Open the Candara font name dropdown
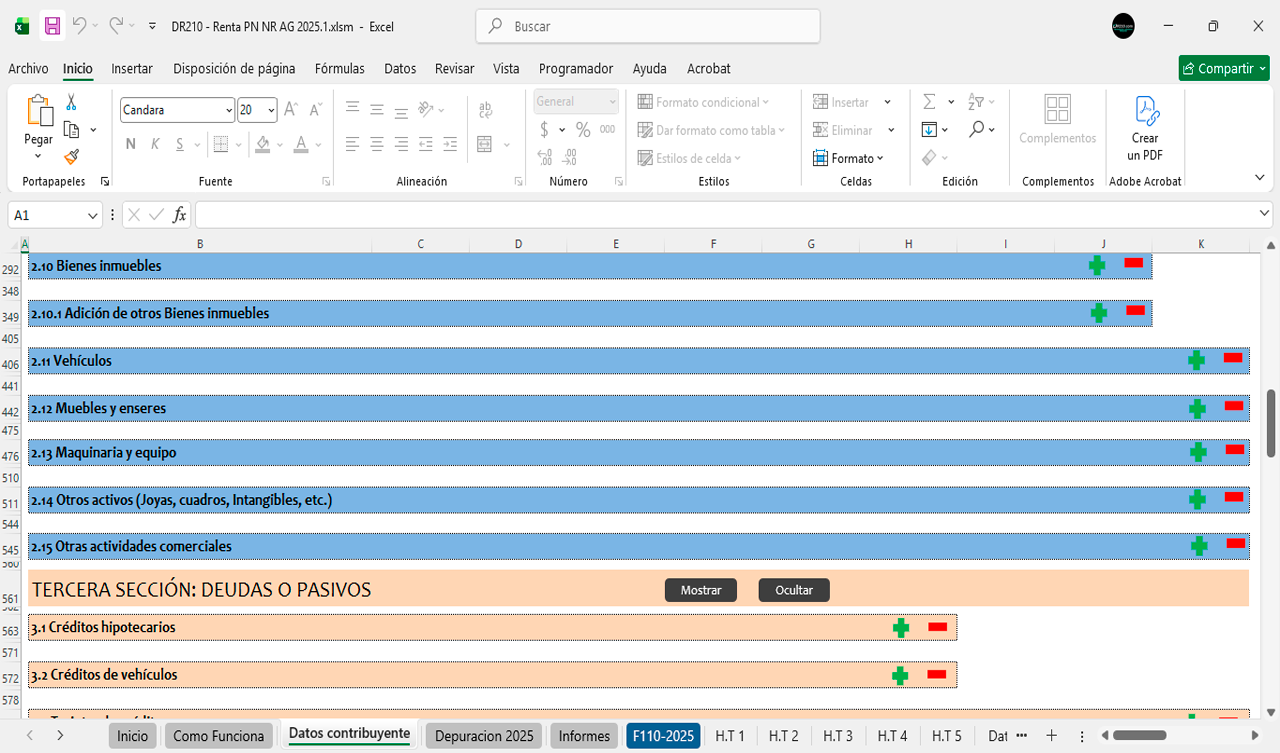The image size is (1280, 753). pos(229,110)
